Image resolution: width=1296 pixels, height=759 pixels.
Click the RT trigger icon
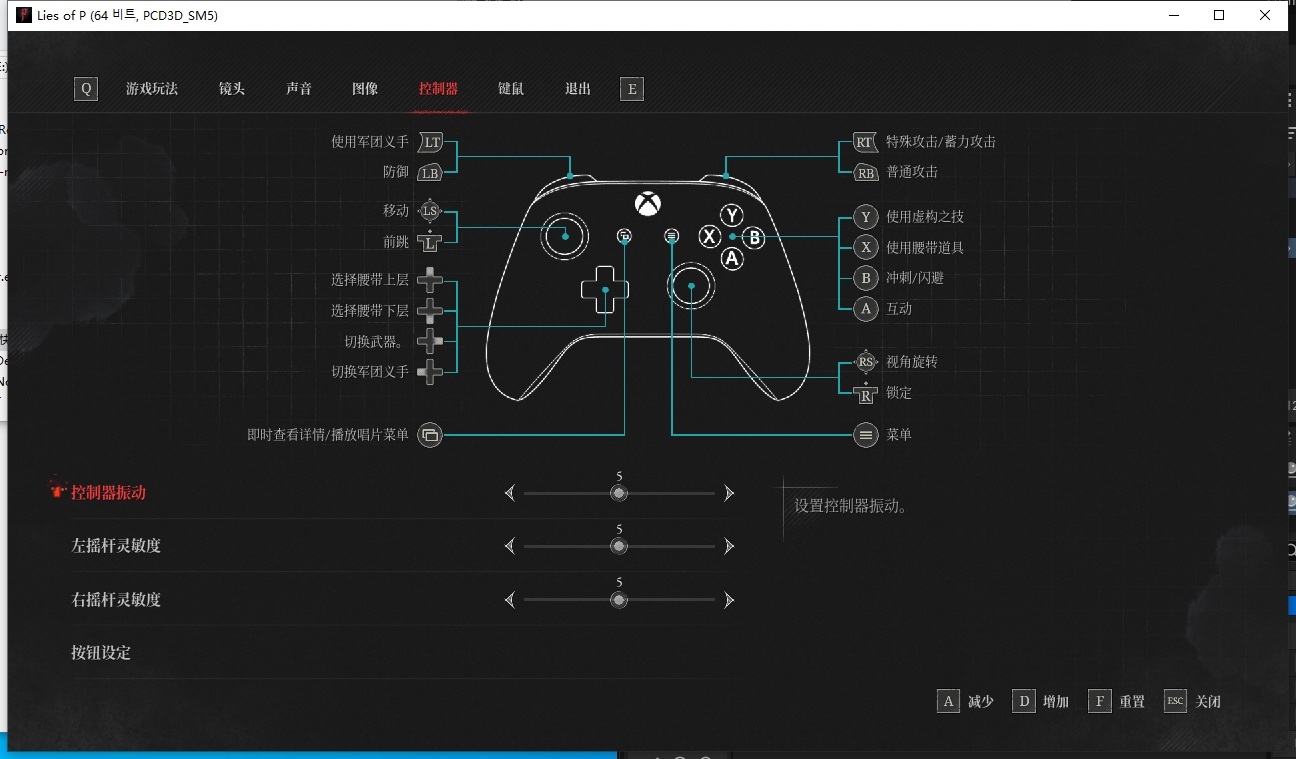865,142
